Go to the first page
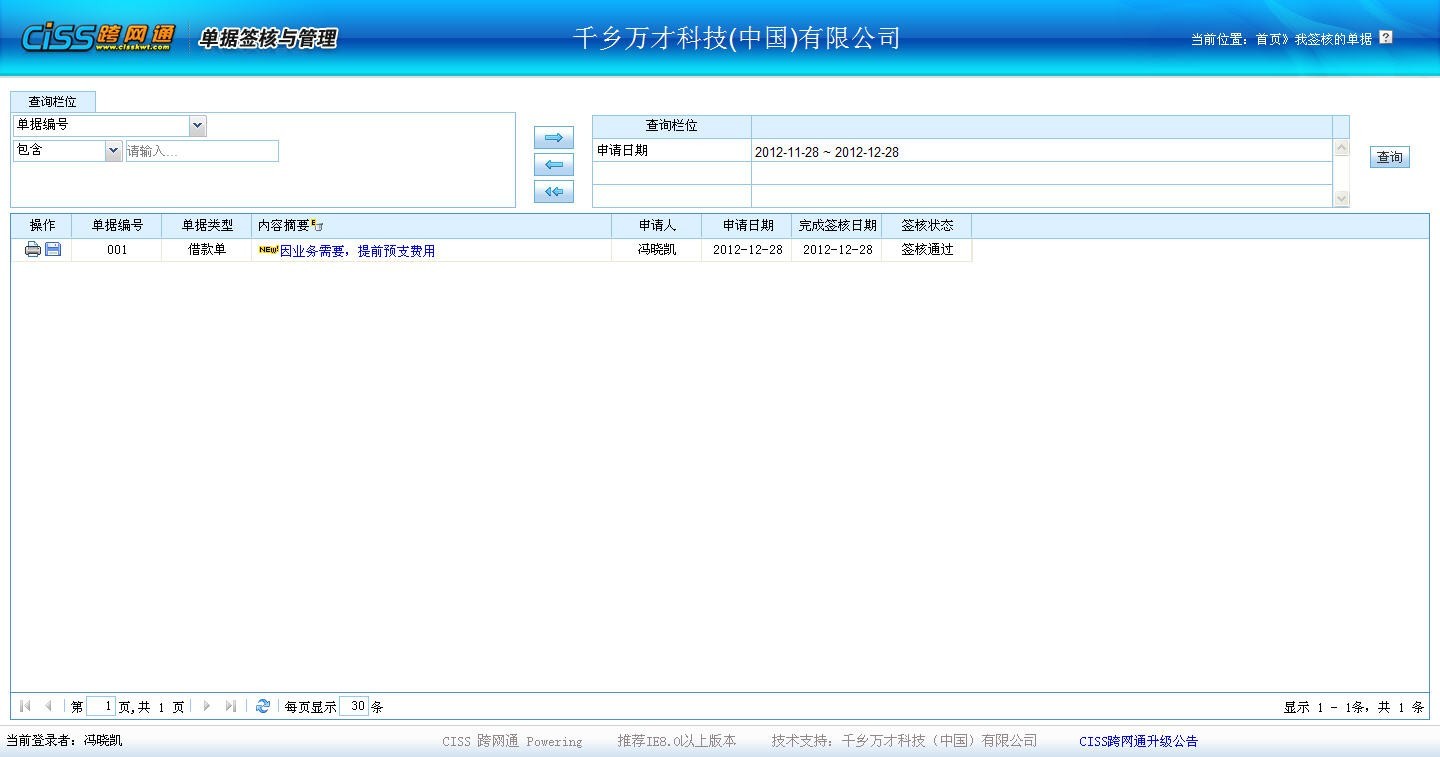 (x=25, y=706)
